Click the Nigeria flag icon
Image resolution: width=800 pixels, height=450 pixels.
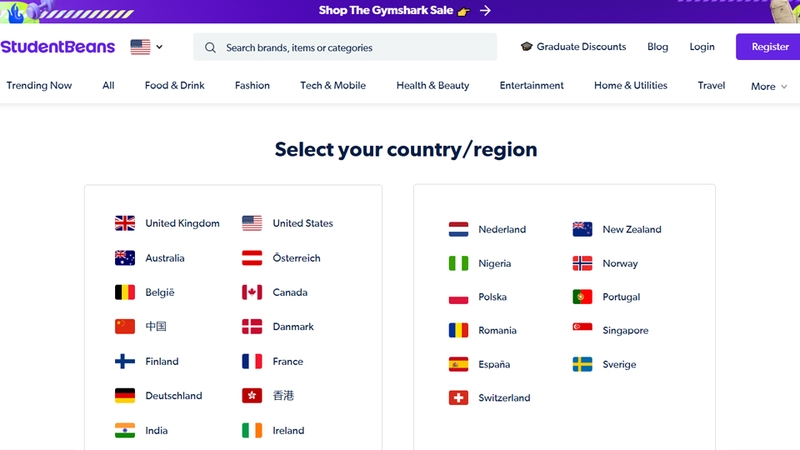[x=458, y=263]
